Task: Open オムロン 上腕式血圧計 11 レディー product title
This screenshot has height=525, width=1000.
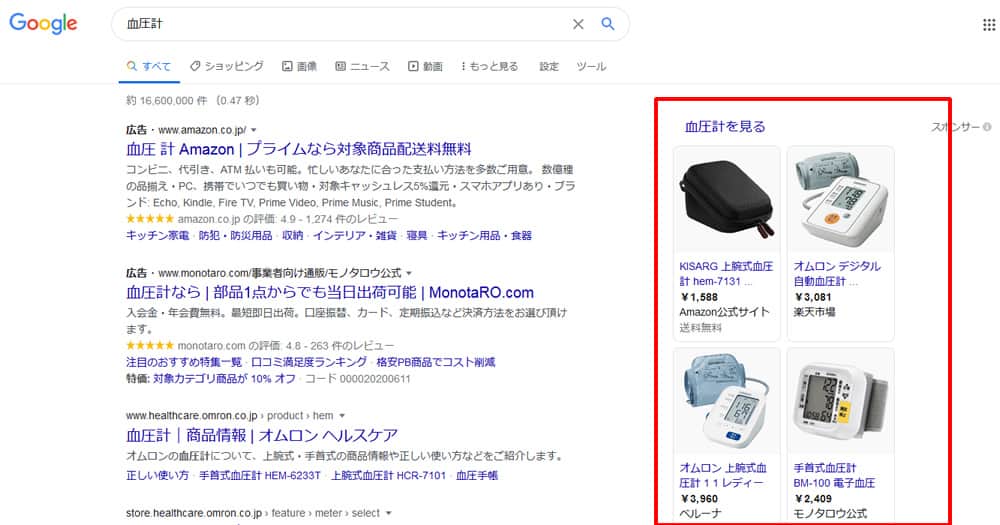Action: coord(723,475)
